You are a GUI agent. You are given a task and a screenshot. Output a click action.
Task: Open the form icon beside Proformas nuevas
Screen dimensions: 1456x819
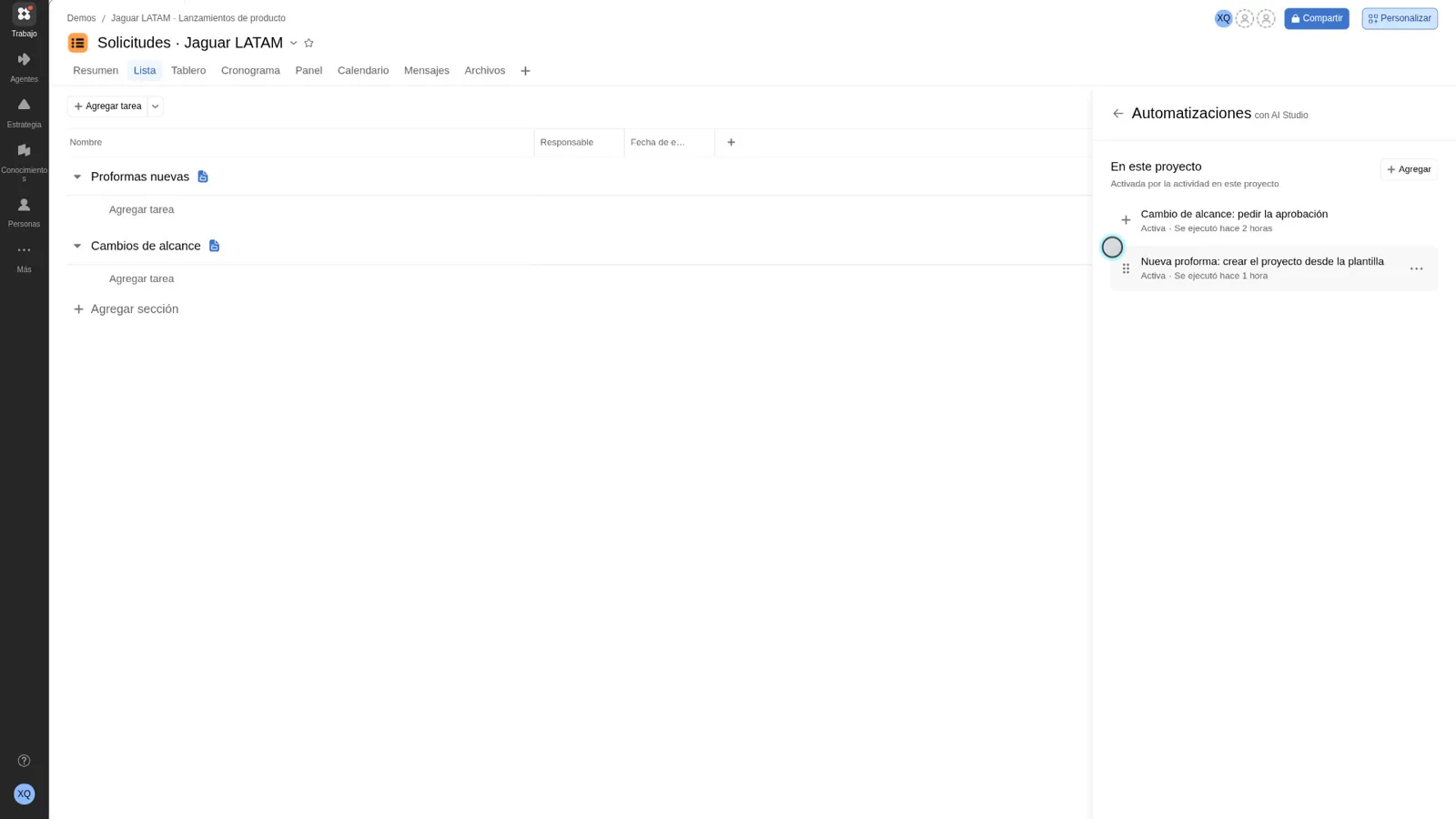(x=203, y=177)
